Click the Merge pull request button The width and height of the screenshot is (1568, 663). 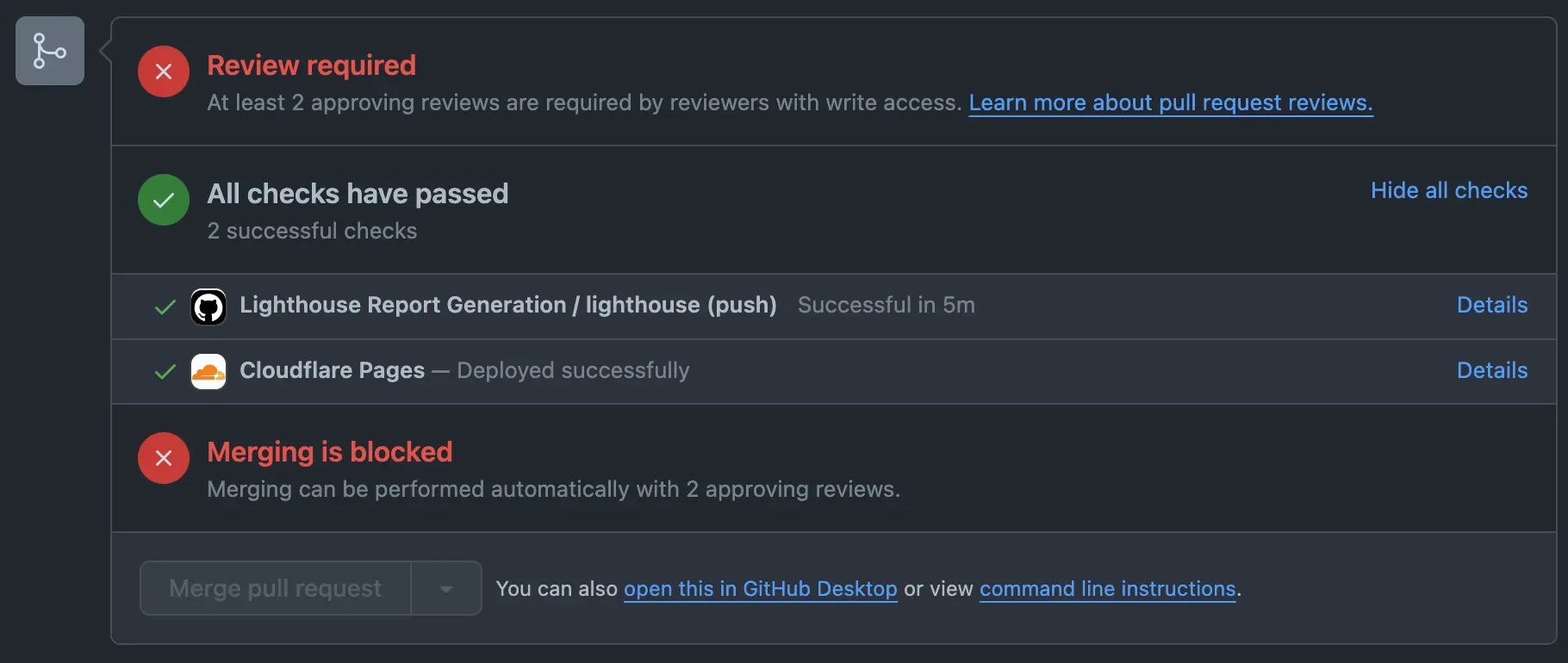point(274,588)
